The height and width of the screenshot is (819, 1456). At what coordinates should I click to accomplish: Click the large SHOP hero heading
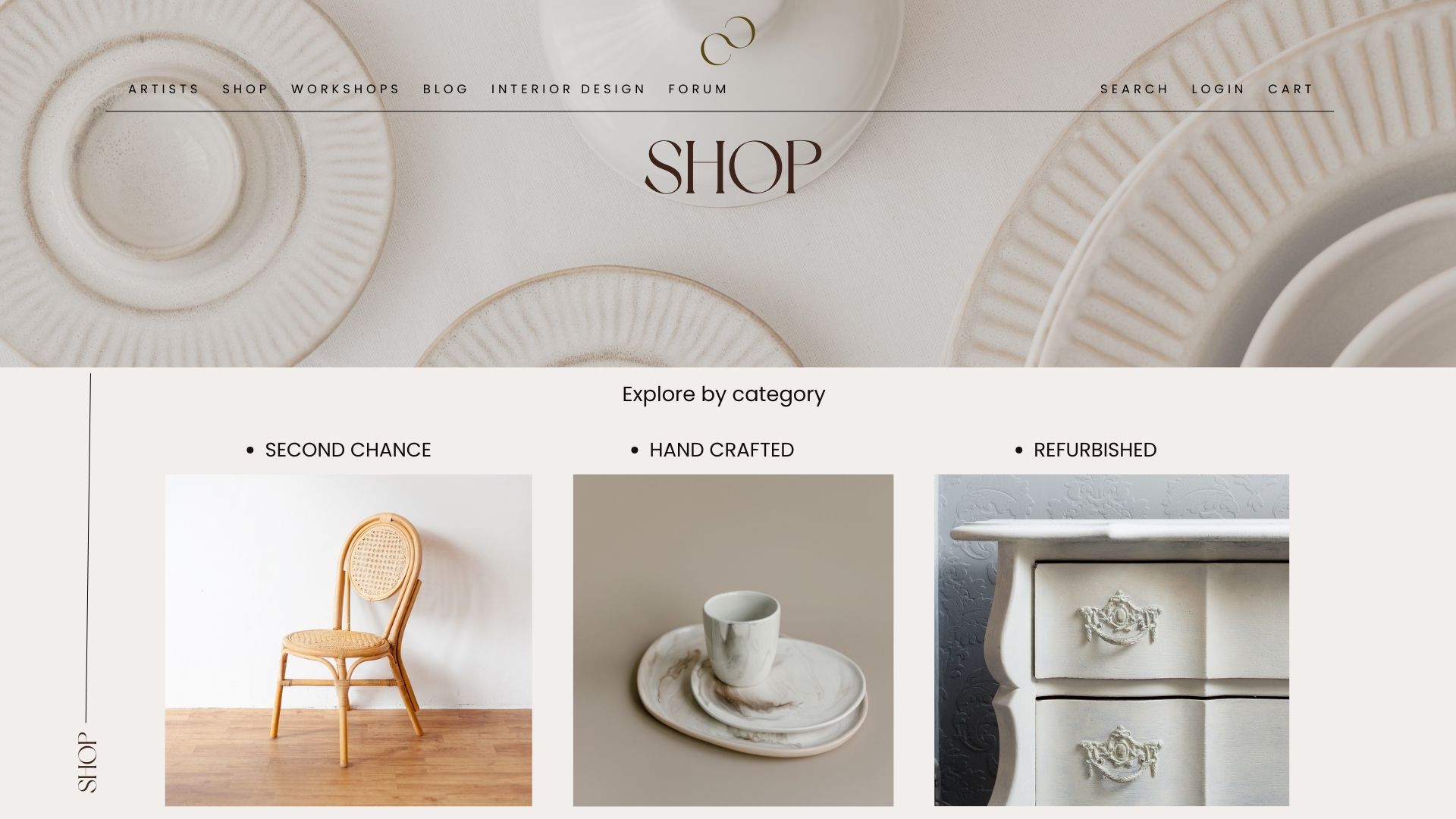coord(733,166)
